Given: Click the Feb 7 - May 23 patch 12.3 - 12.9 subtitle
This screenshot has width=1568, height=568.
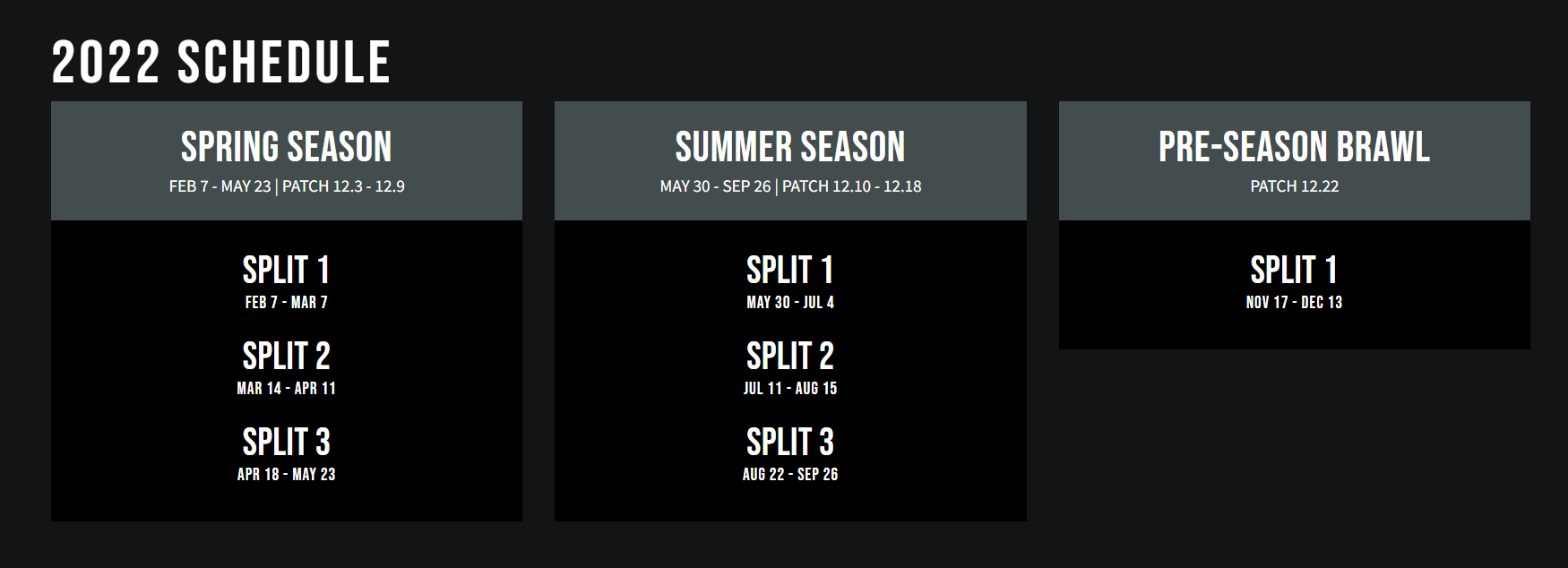Looking at the screenshot, I should [287, 186].
